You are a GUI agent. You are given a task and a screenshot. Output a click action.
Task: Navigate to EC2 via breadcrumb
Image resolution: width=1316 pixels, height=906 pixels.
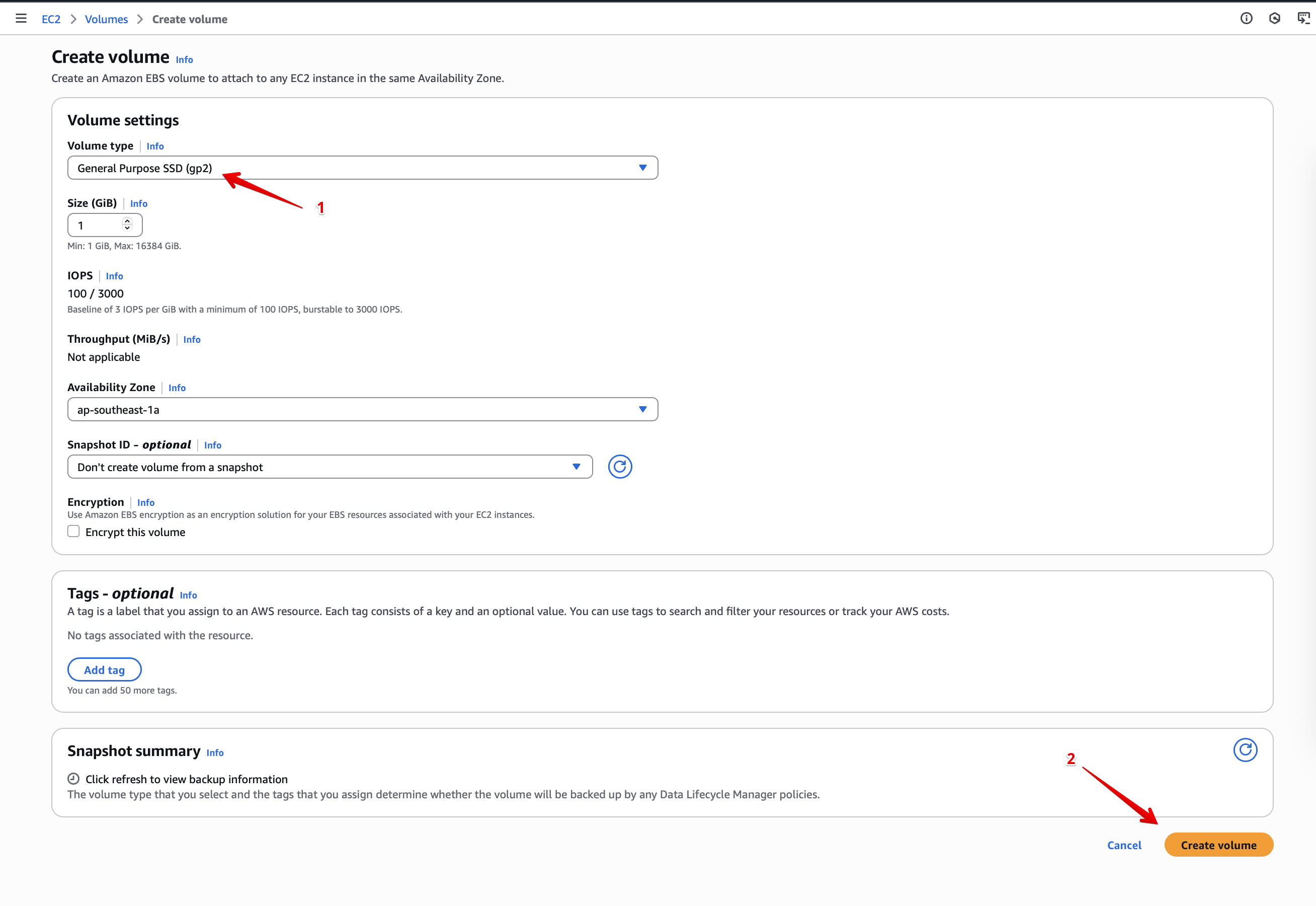(51, 19)
